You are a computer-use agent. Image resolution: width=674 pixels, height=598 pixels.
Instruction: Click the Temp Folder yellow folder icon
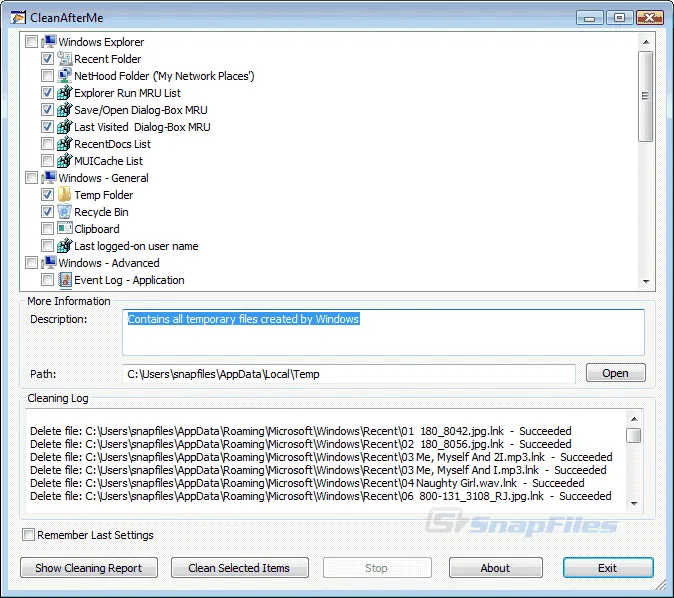point(64,195)
